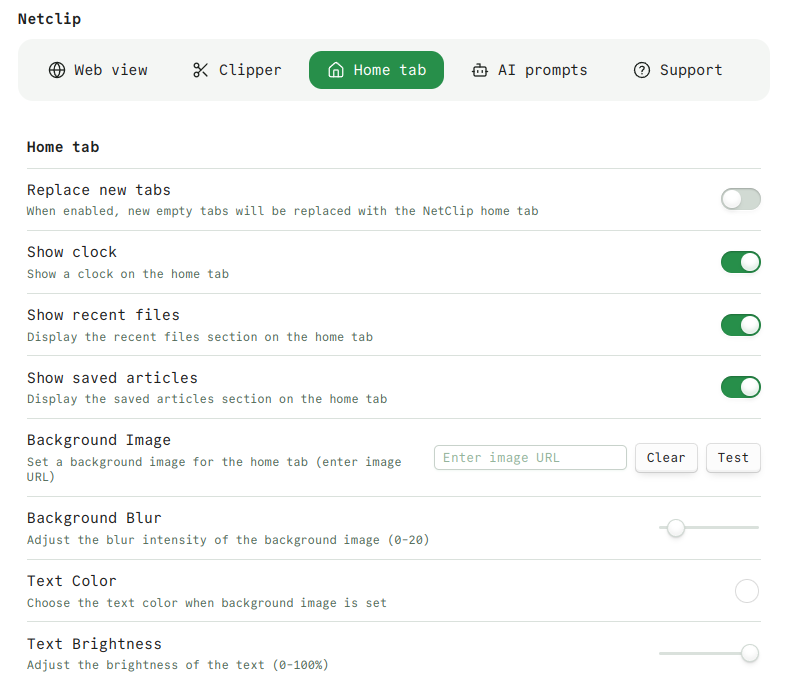The height and width of the screenshot is (695, 790).
Task: Switch to the Web view tab
Action: point(99,70)
